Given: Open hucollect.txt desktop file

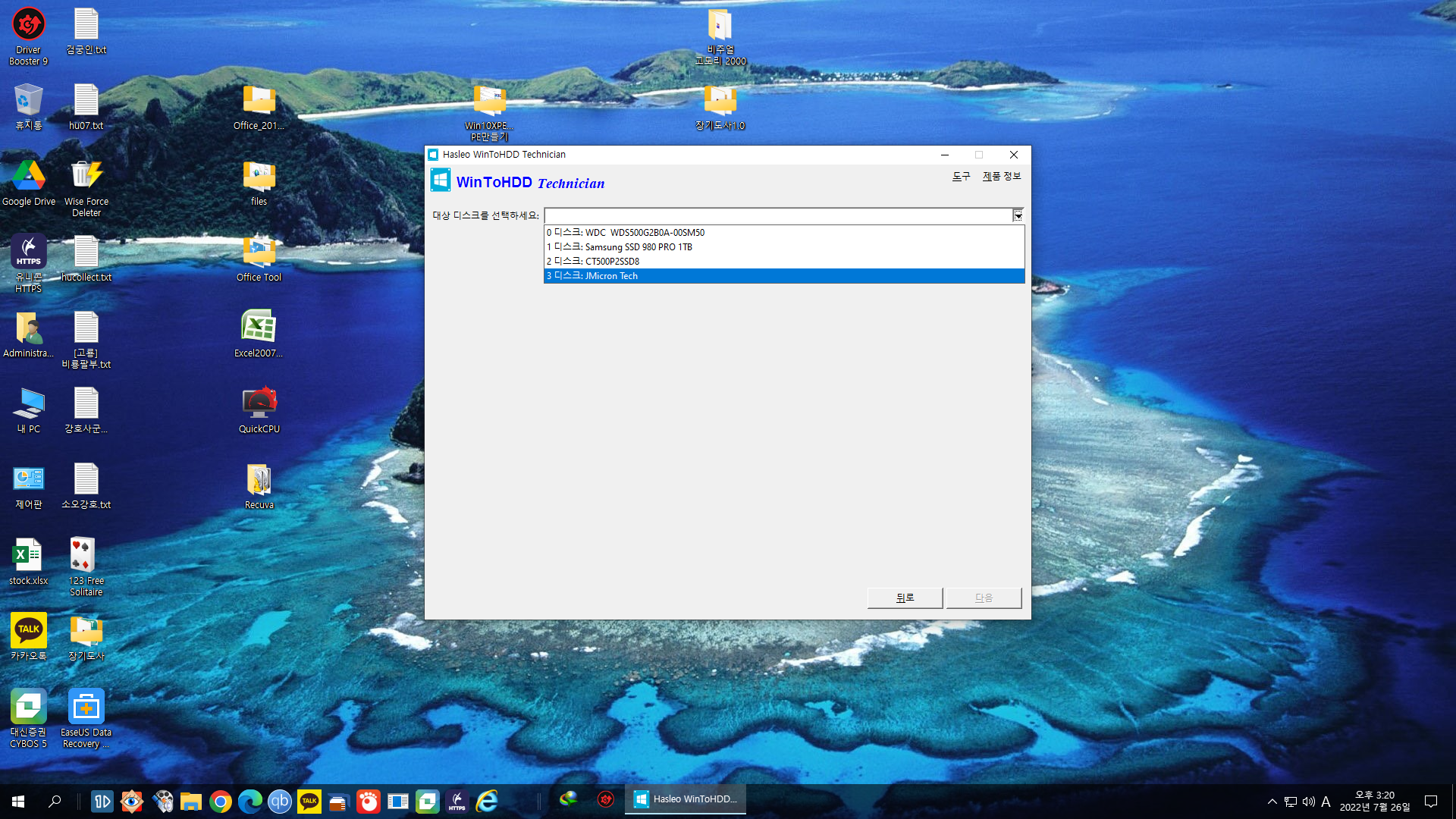Looking at the screenshot, I should click(86, 258).
